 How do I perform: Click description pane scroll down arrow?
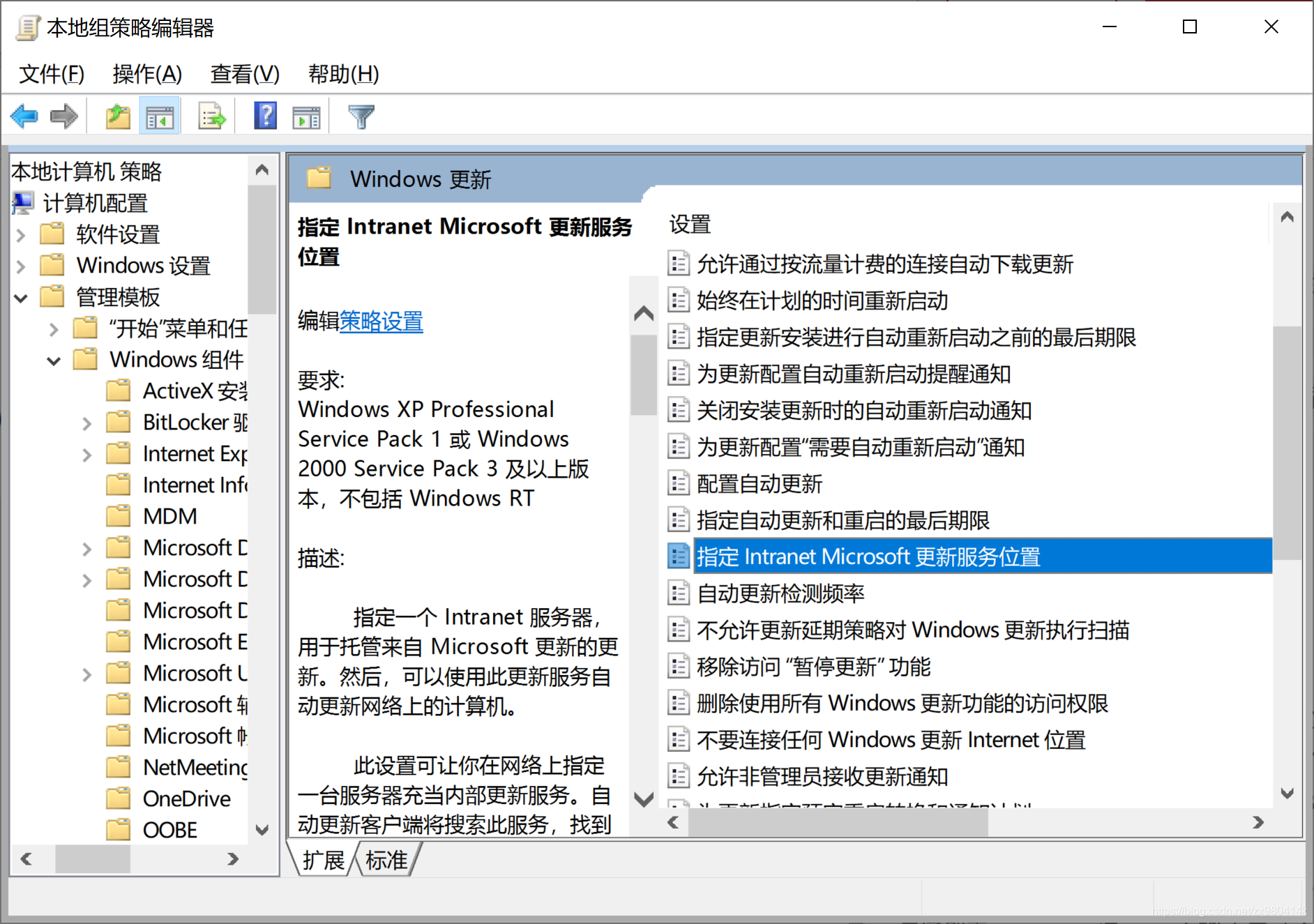644,798
